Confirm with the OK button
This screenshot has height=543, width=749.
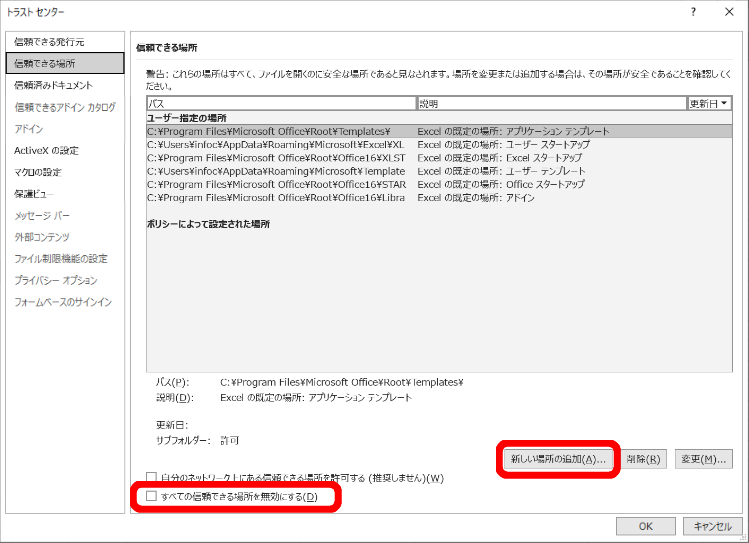645,526
